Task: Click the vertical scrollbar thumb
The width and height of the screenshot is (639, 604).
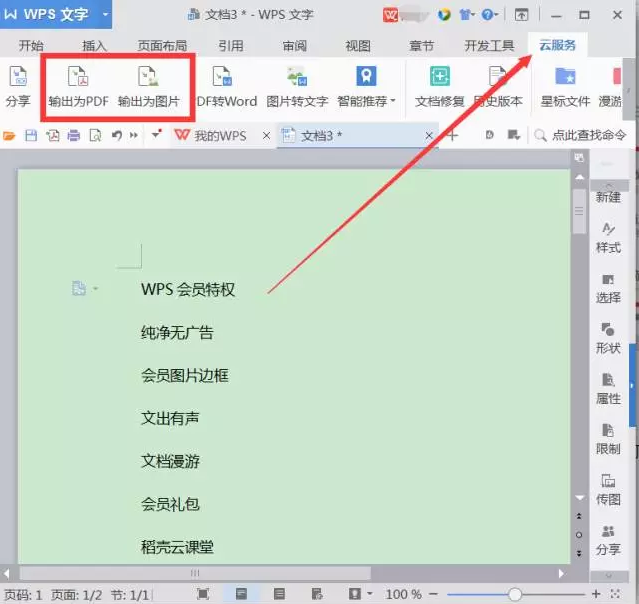Action: coord(579,211)
